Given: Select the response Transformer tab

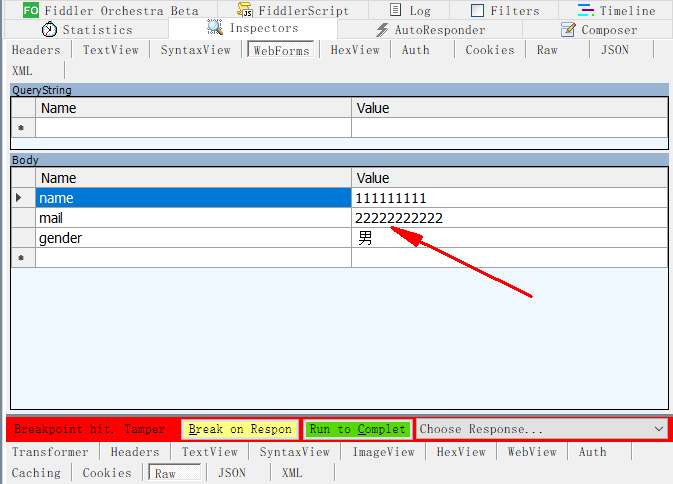Looking at the screenshot, I should coord(50,452).
